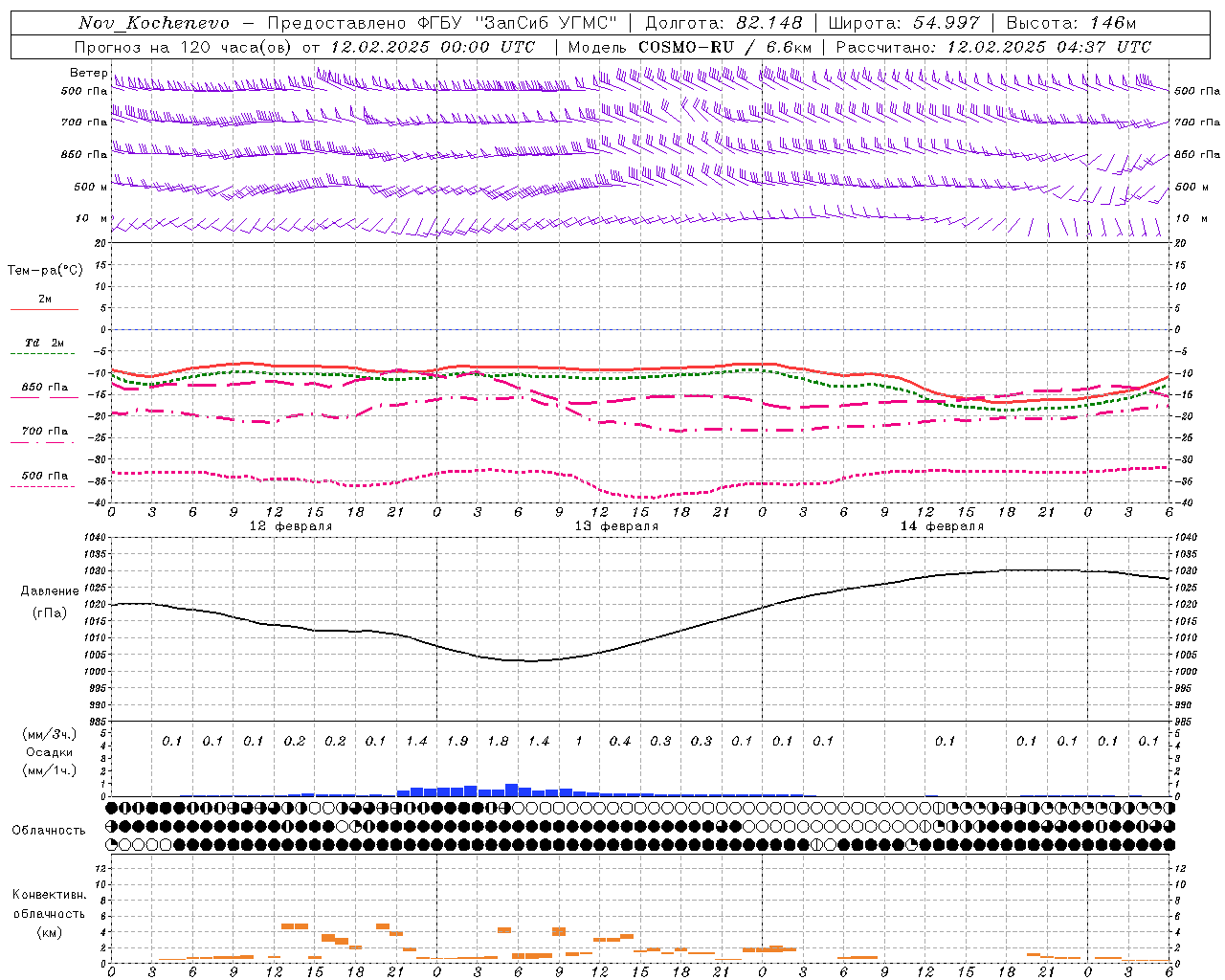Screen dimensions: 1225x980
Task: Select the forecast start '12.02.2025 00:00 UTC'
Action: (x=432, y=46)
